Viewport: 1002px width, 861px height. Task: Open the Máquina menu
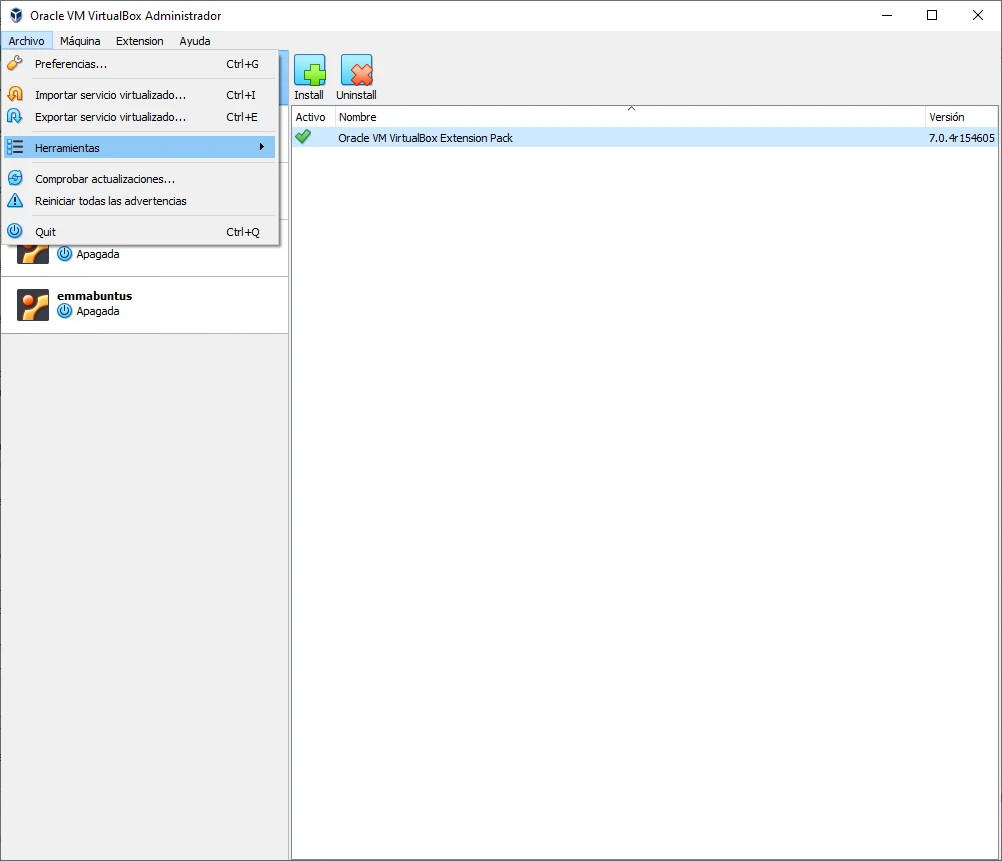(80, 41)
